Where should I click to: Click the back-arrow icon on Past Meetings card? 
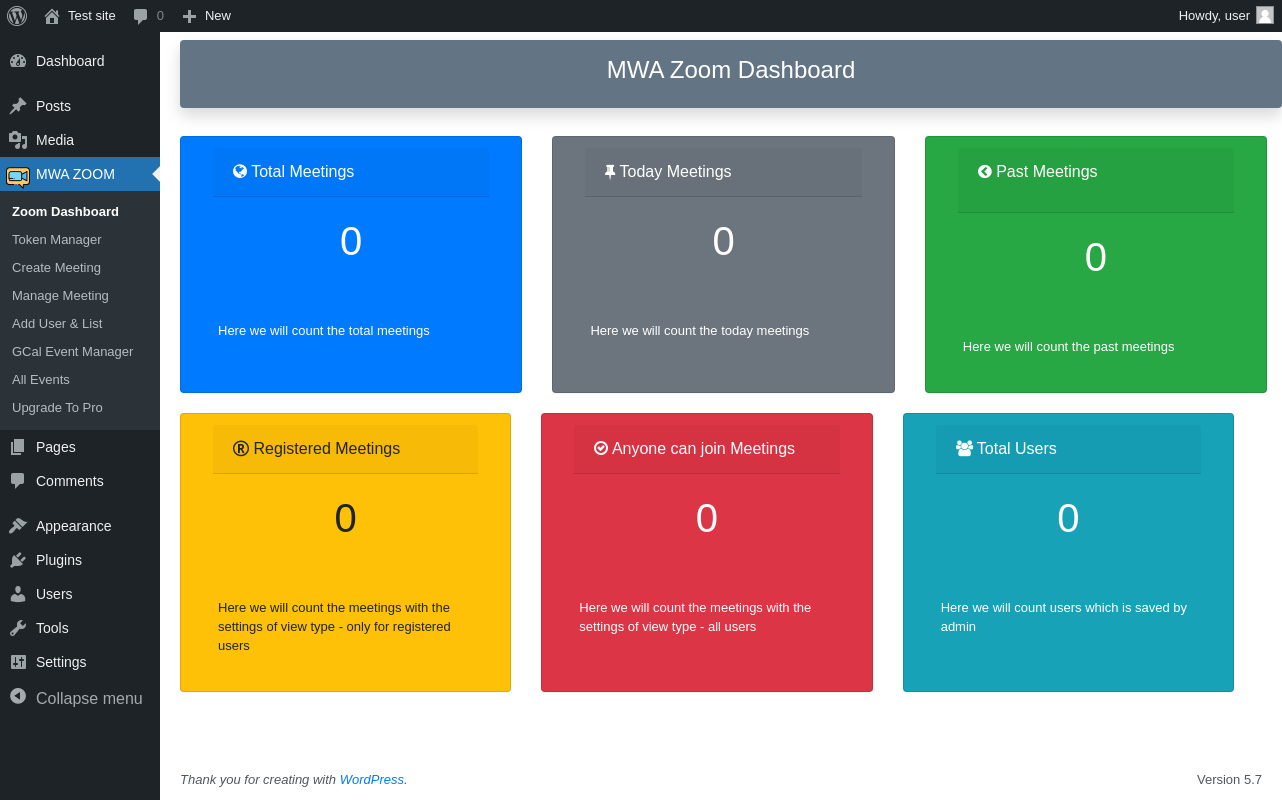[x=985, y=171]
